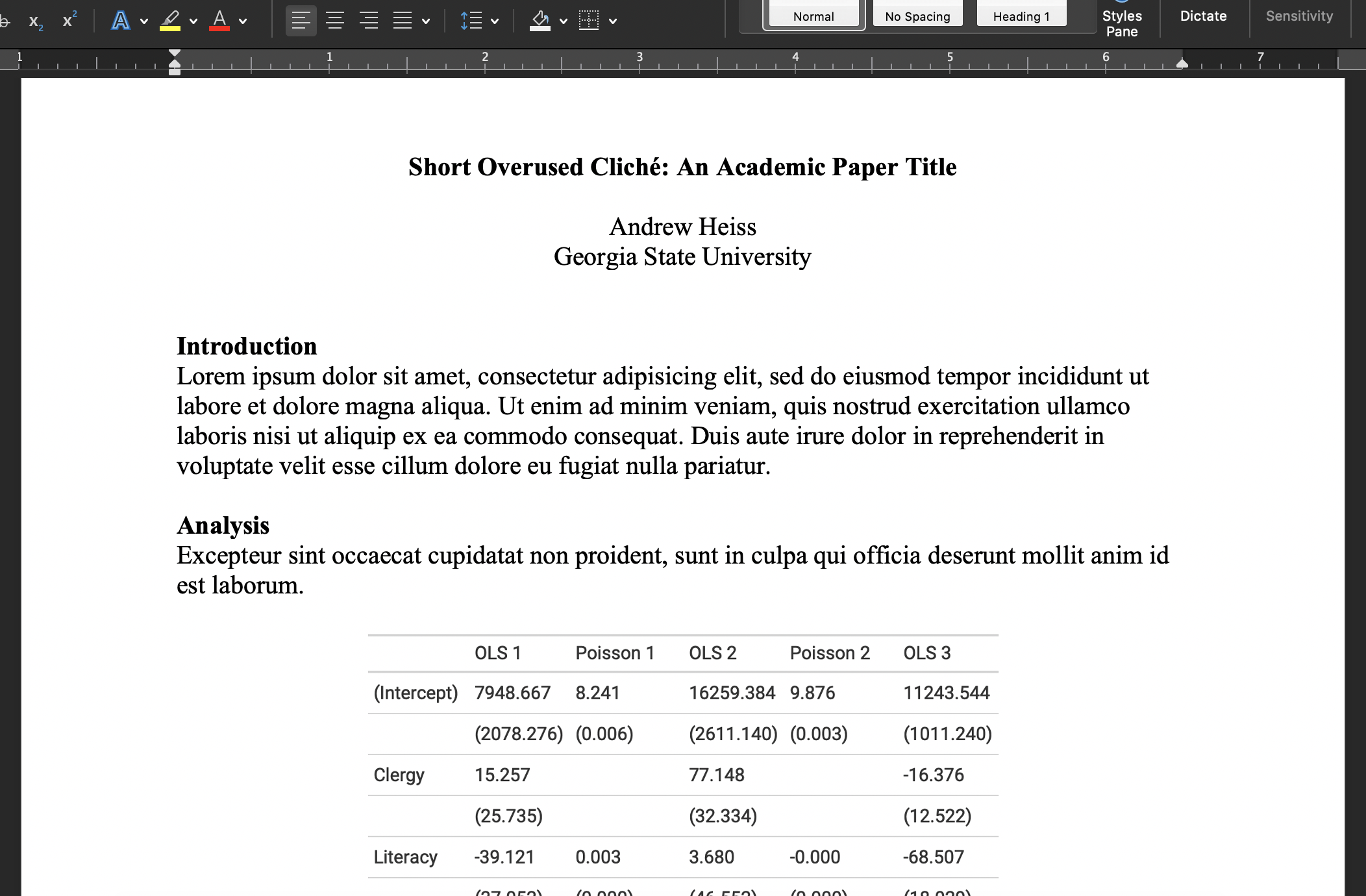1366x896 pixels.
Task: Click the borders grid icon
Action: point(589,21)
